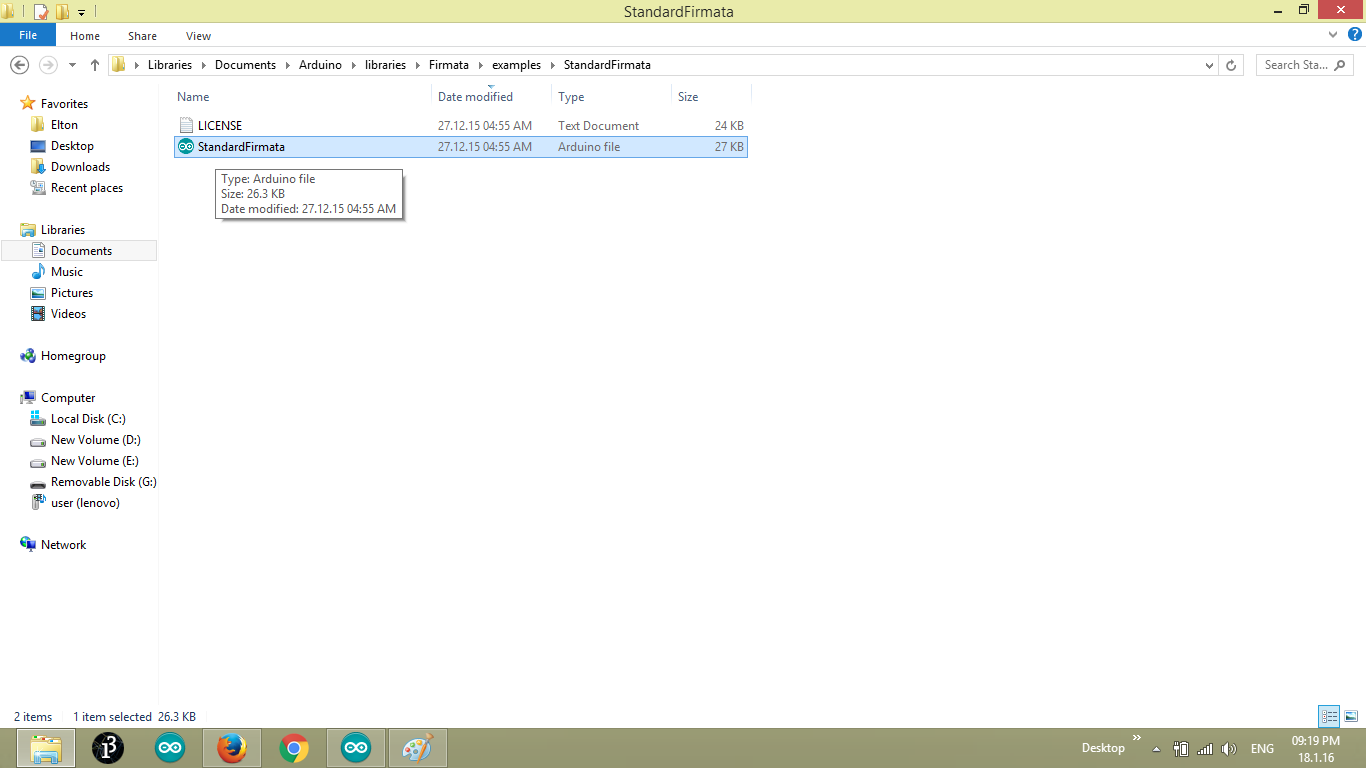Open Firefox from the taskbar
This screenshot has width=1366, height=768.
232,748
